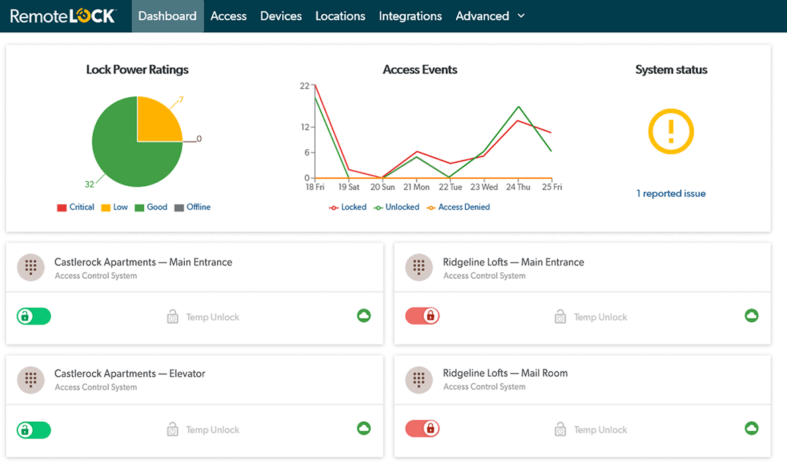Click the Ridgeline Lofts Main Entrance keypad icon
The width and height of the screenshot is (787, 465).
419,267
